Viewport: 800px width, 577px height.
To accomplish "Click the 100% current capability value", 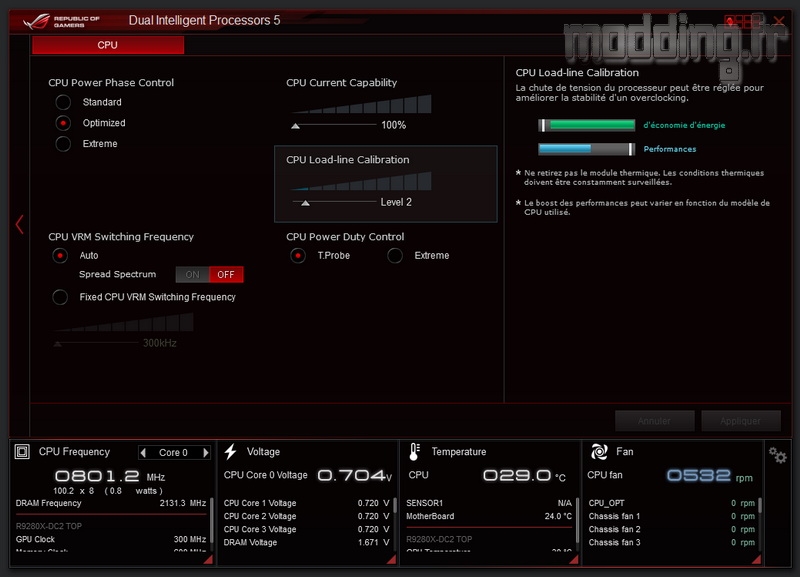I will [x=394, y=125].
